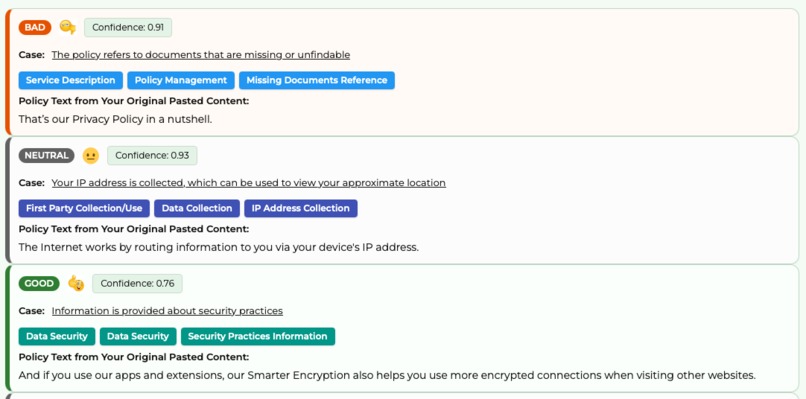
Task: Click text 'That's our Privacy Policy in a nutshell.'
Action: [115, 119]
